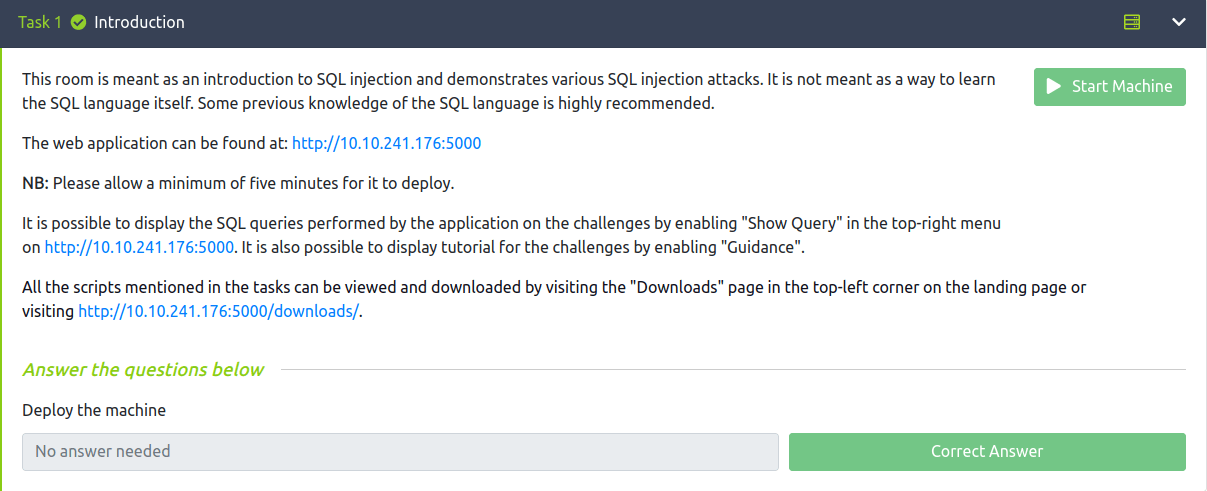Click the green checkmark icon beside Task 1
This screenshot has width=1207, height=491.
pyautogui.click(x=78, y=22)
